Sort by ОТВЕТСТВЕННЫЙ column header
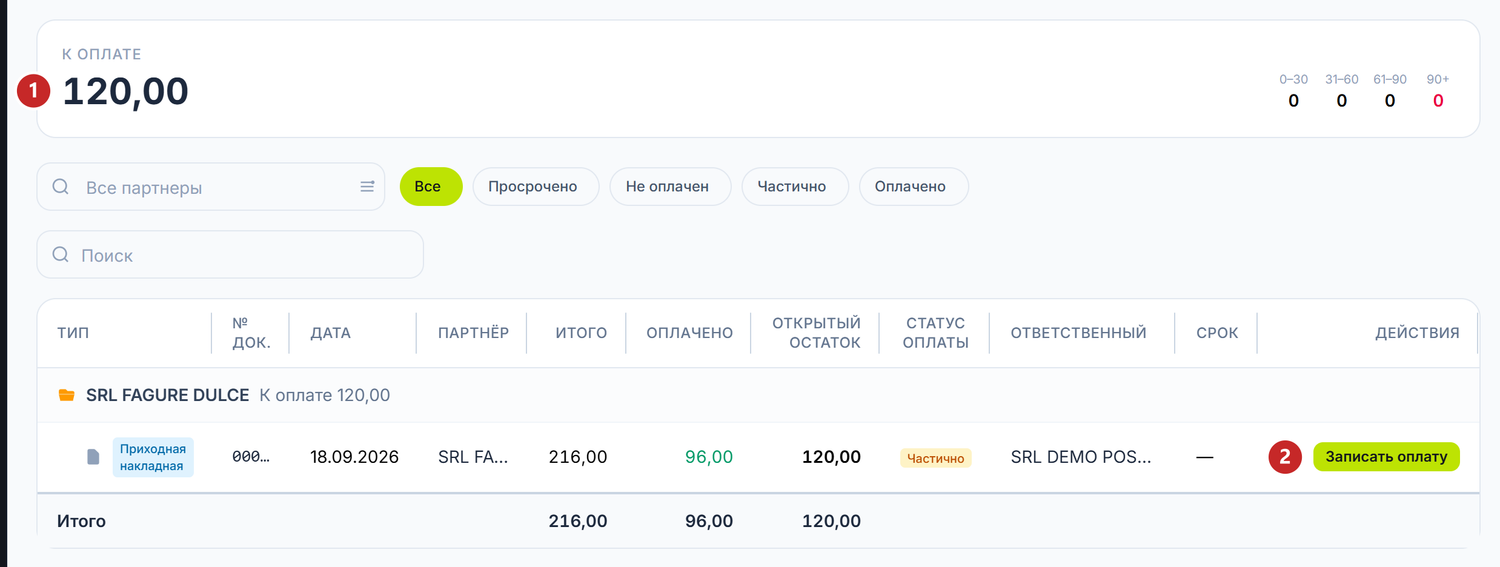This screenshot has width=1500, height=567. click(x=1078, y=333)
